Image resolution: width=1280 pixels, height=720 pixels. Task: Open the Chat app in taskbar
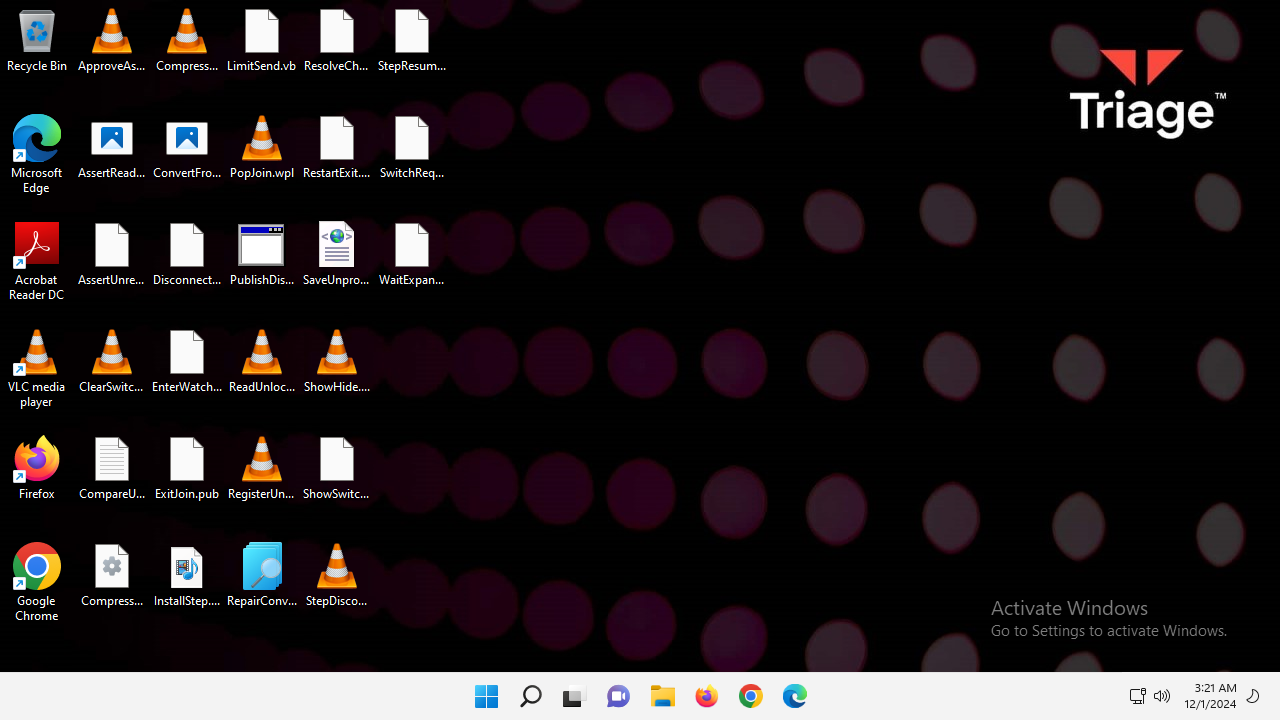click(x=618, y=696)
